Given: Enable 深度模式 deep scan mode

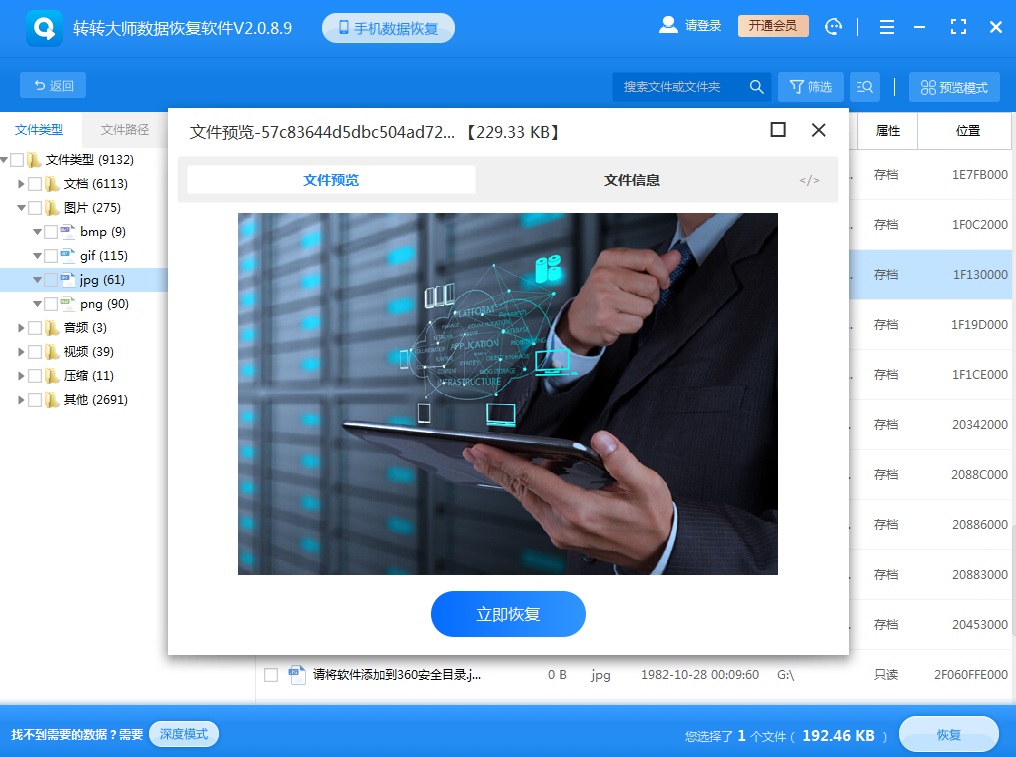Looking at the screenshot, I should [x=183, y=733].
